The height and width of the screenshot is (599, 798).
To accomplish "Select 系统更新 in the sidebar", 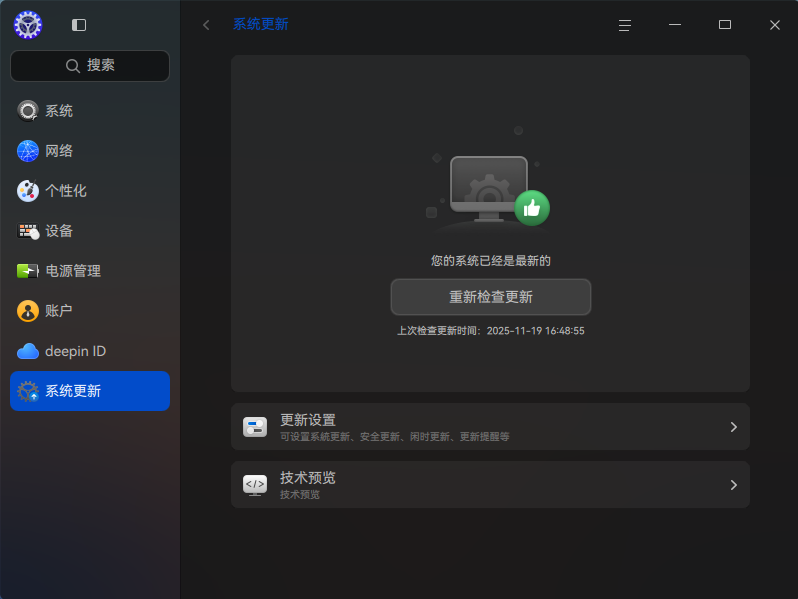I will tap(90, 391).
